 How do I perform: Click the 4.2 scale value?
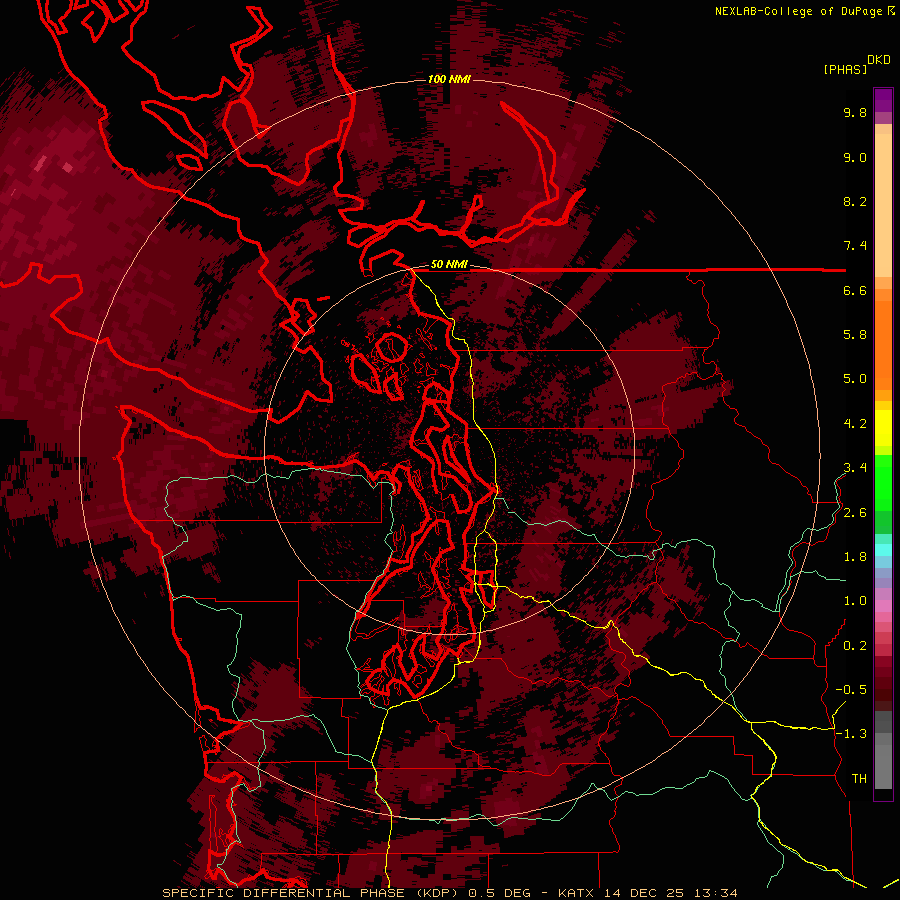(855, 424)
